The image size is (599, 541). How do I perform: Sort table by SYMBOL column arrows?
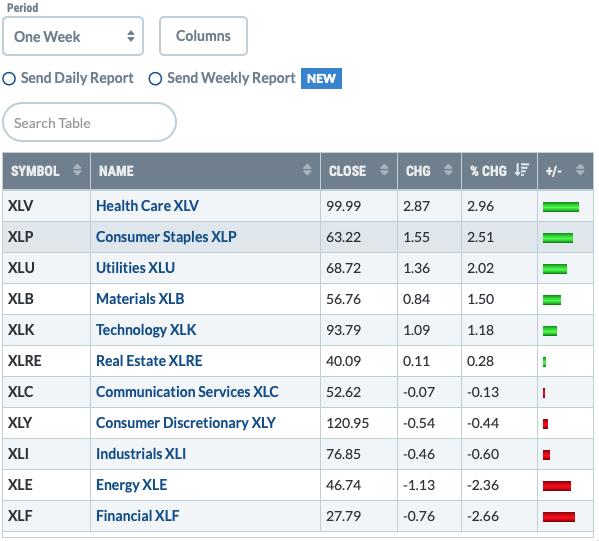tap(77, 170)
